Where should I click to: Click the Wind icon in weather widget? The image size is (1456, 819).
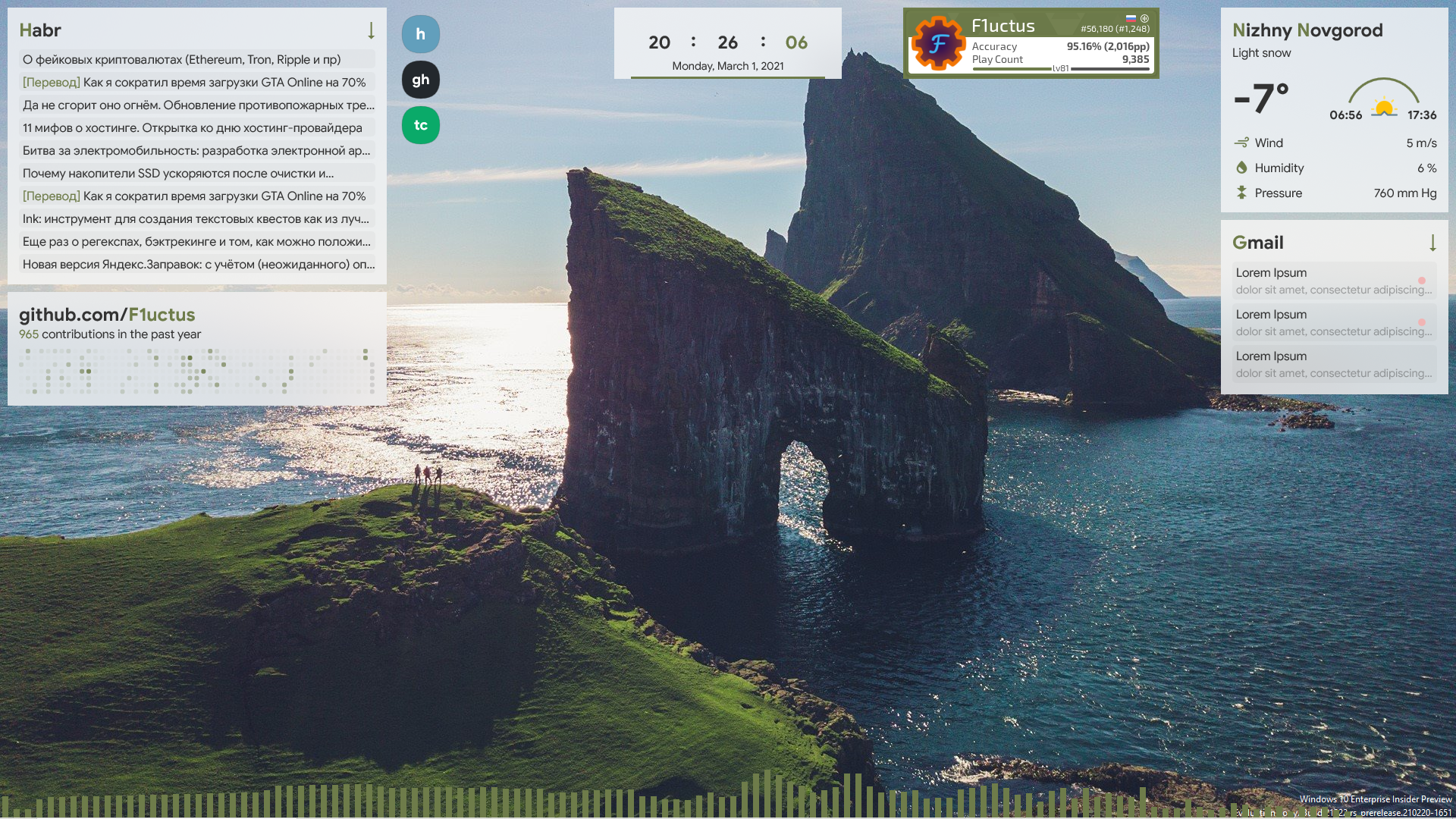1241,143
